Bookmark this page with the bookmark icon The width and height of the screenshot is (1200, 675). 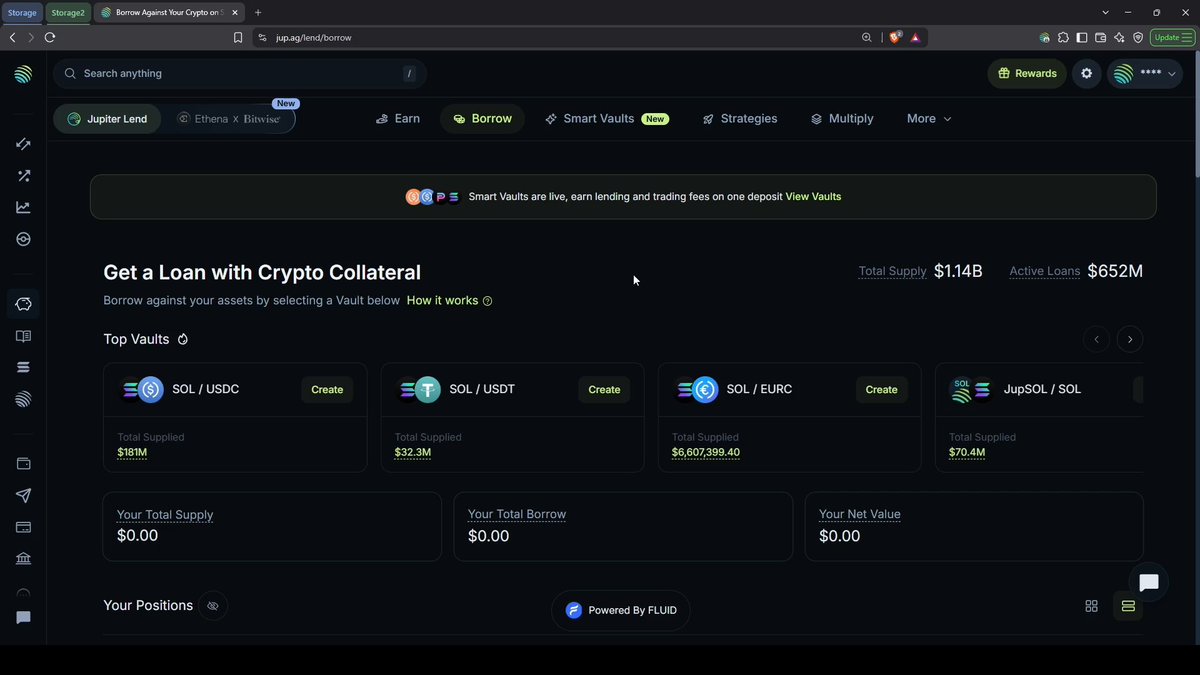coord(238,37)
